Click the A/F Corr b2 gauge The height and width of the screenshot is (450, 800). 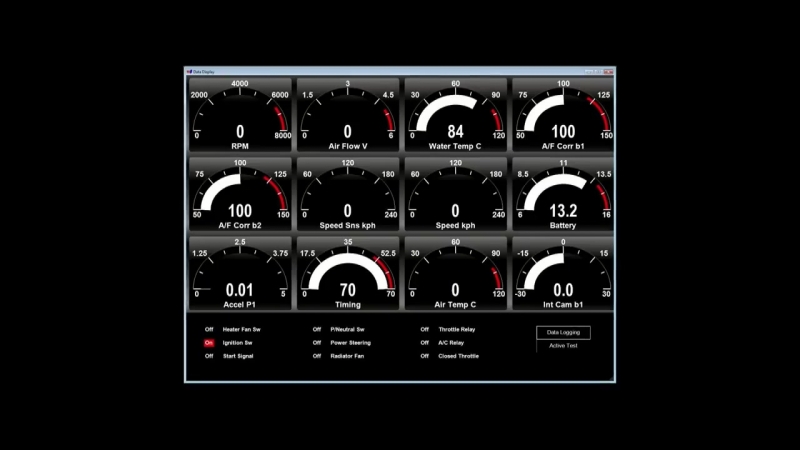(x=240, y=193)
